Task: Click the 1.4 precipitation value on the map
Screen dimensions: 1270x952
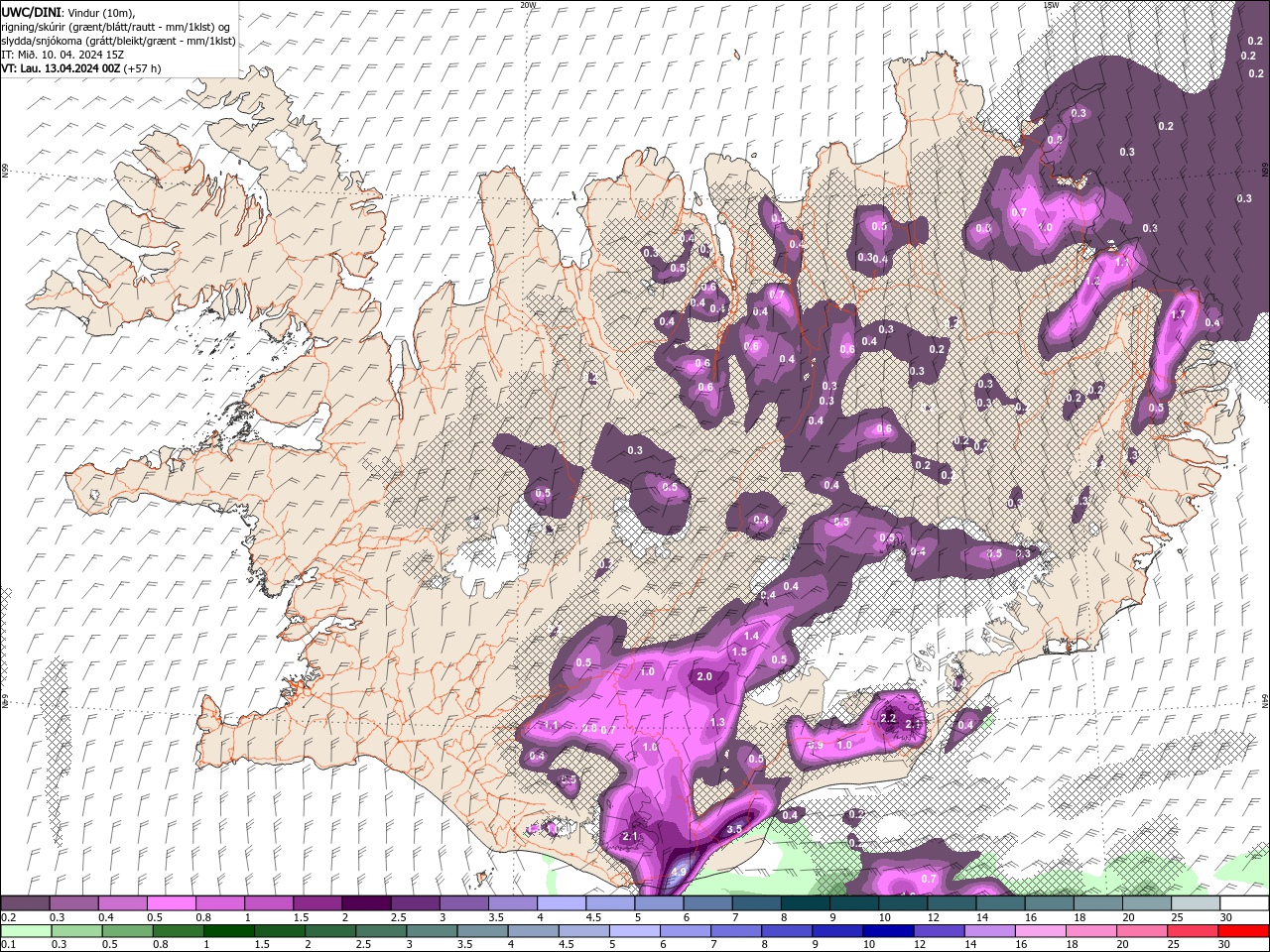Action: (x=751, y=636)
